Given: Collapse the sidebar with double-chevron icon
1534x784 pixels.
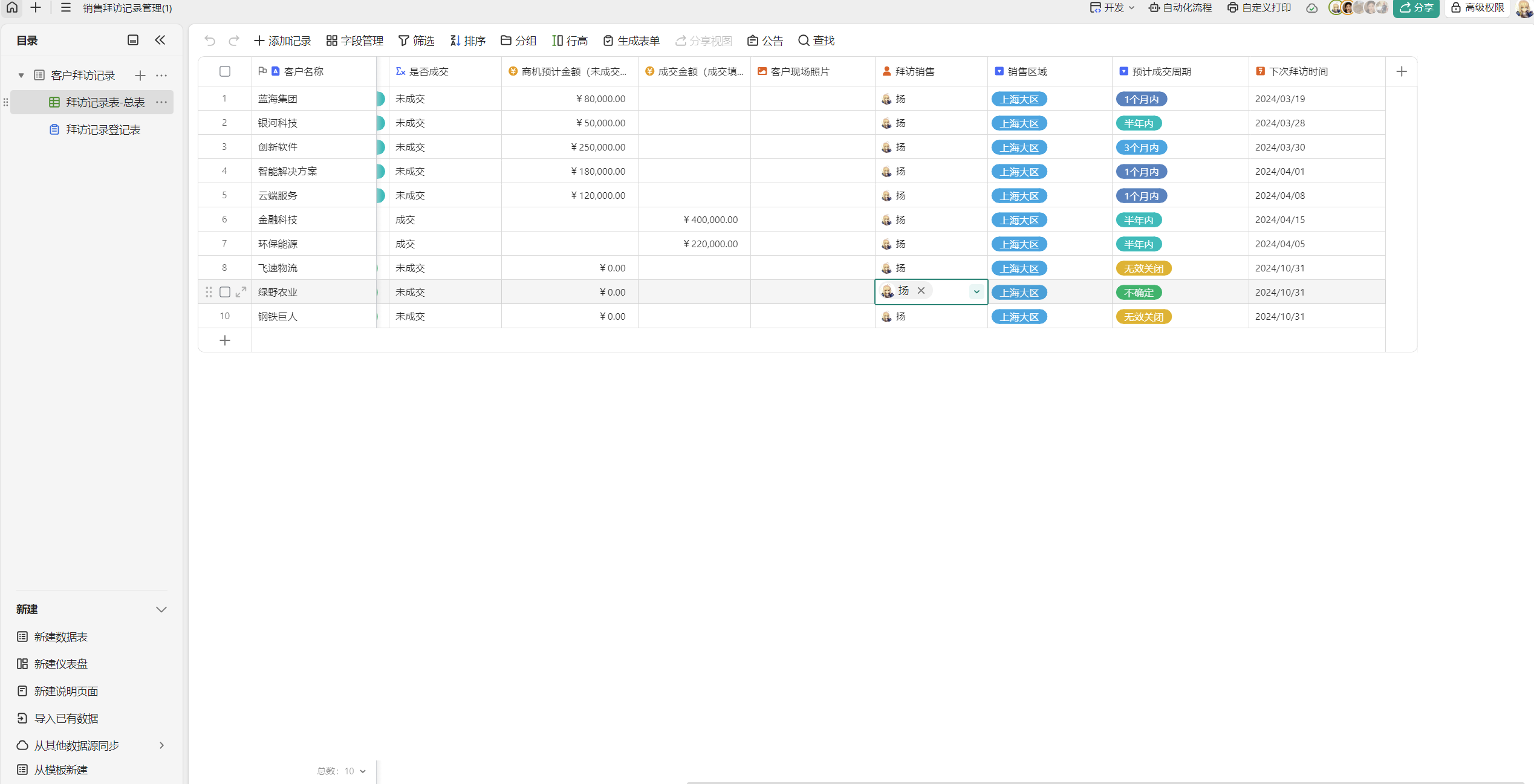Looking at the screenshot, I should point(160,40).
